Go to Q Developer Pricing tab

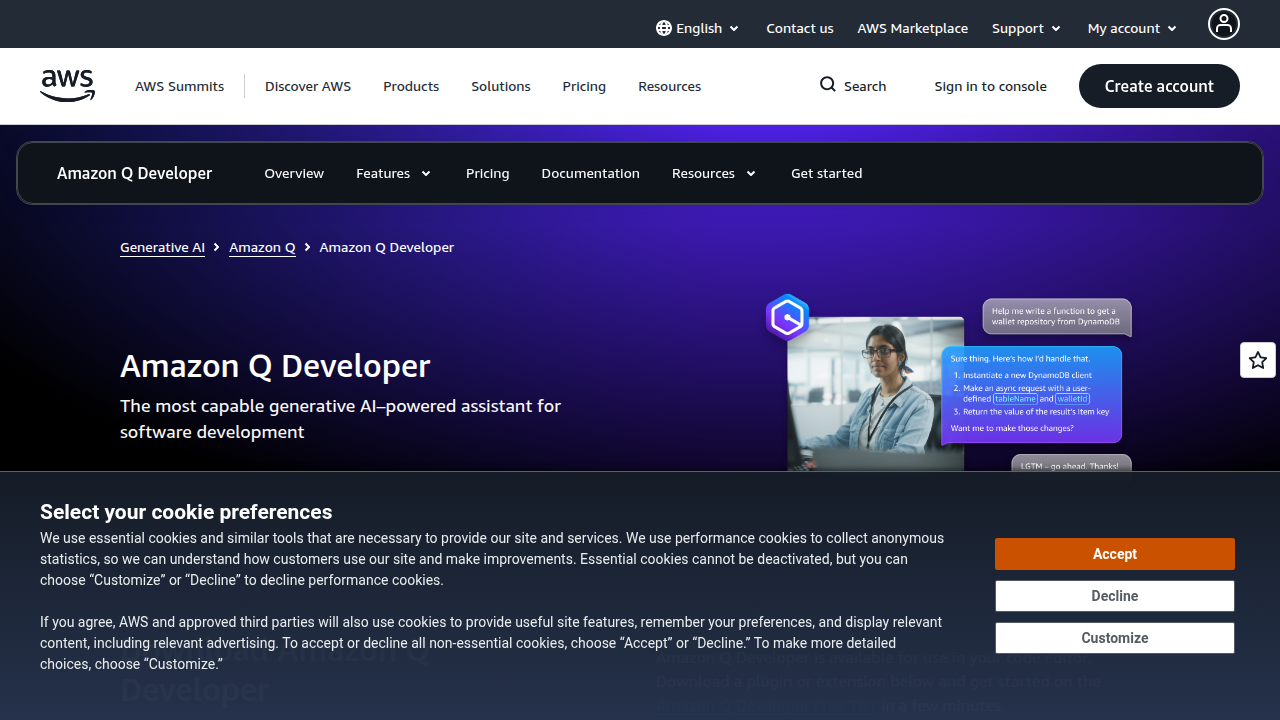point(488,173)
